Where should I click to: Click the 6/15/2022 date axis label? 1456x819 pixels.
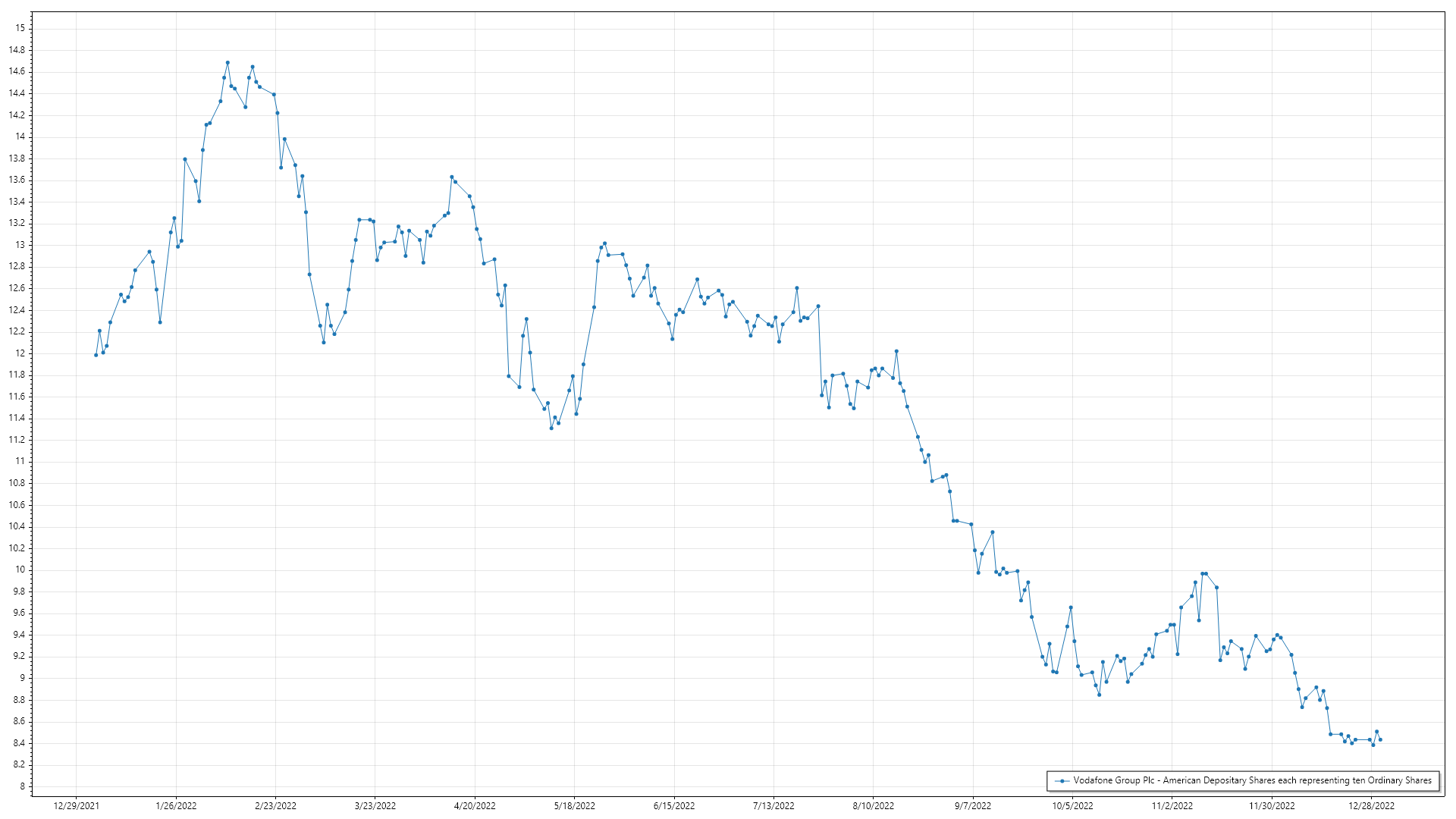674,806
